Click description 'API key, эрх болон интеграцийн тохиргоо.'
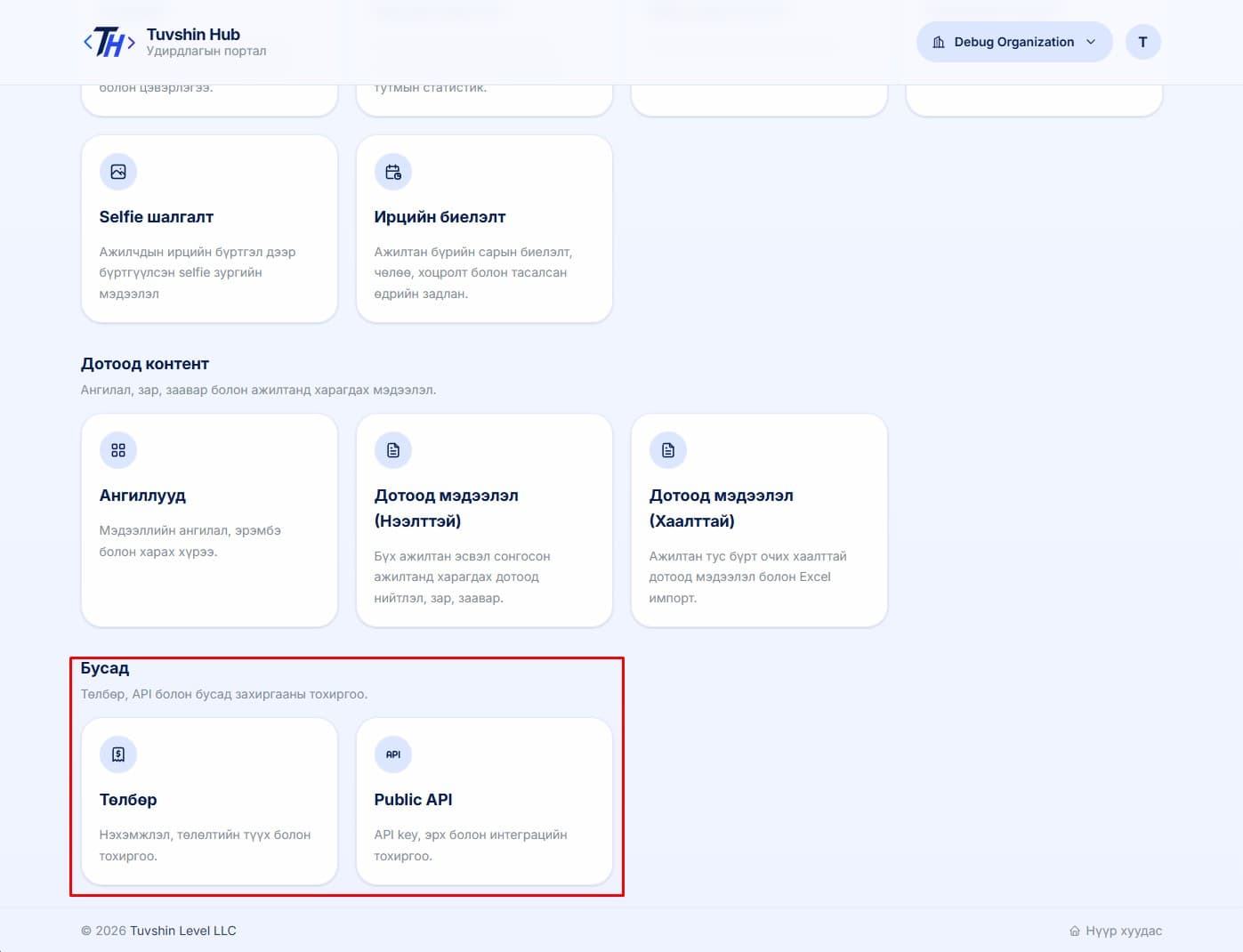Image resolution: width=1243 pixels, height=952 pixels. pos(471,845)
